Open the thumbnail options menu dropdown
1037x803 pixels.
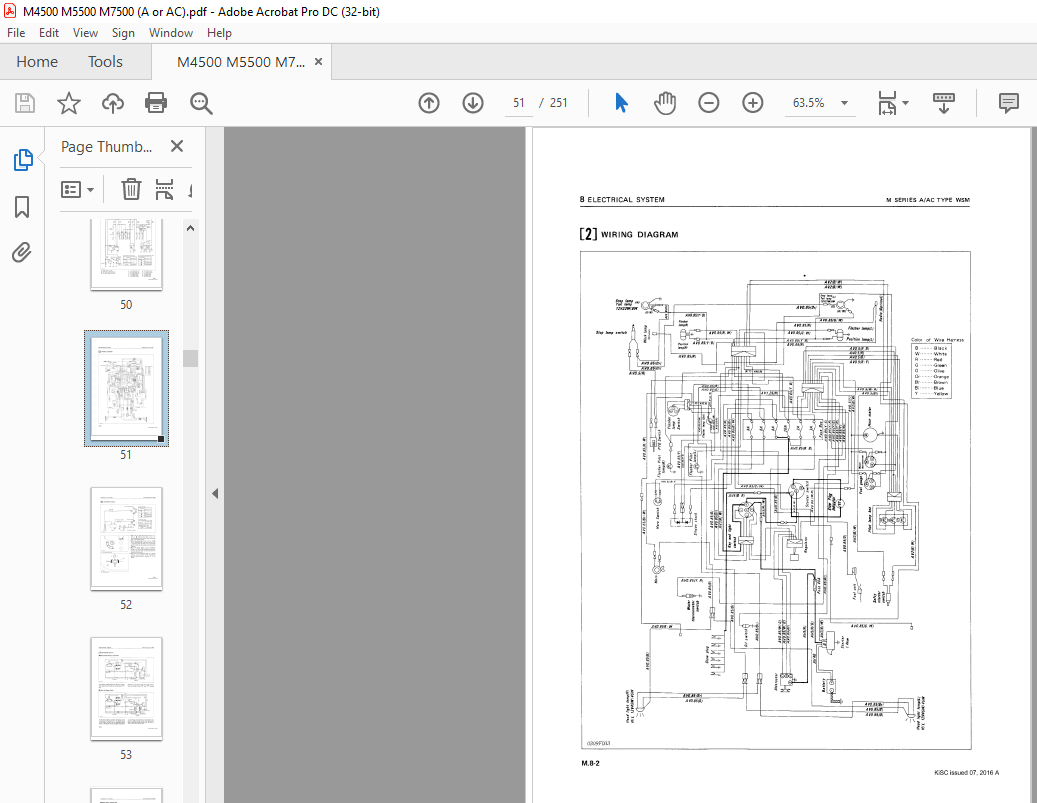[x=77, y=190]
